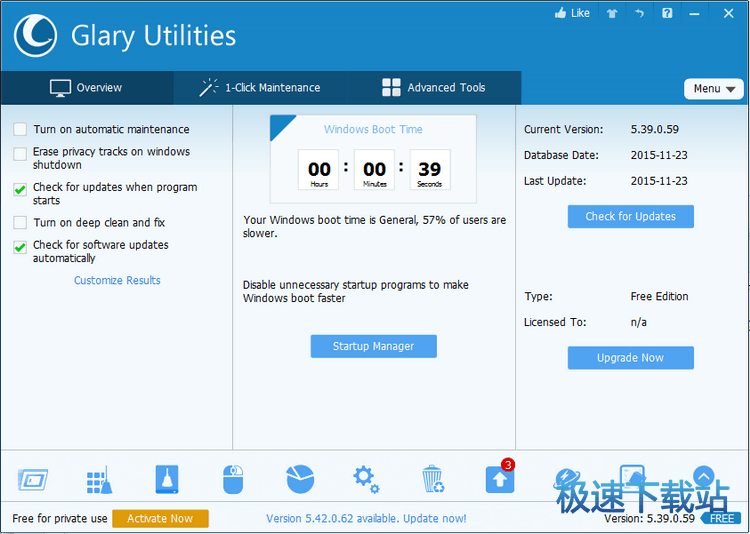The height and width of the screenshot is (534, 750).
Task: Open the help question mark icon
Action: click(667, 13)
